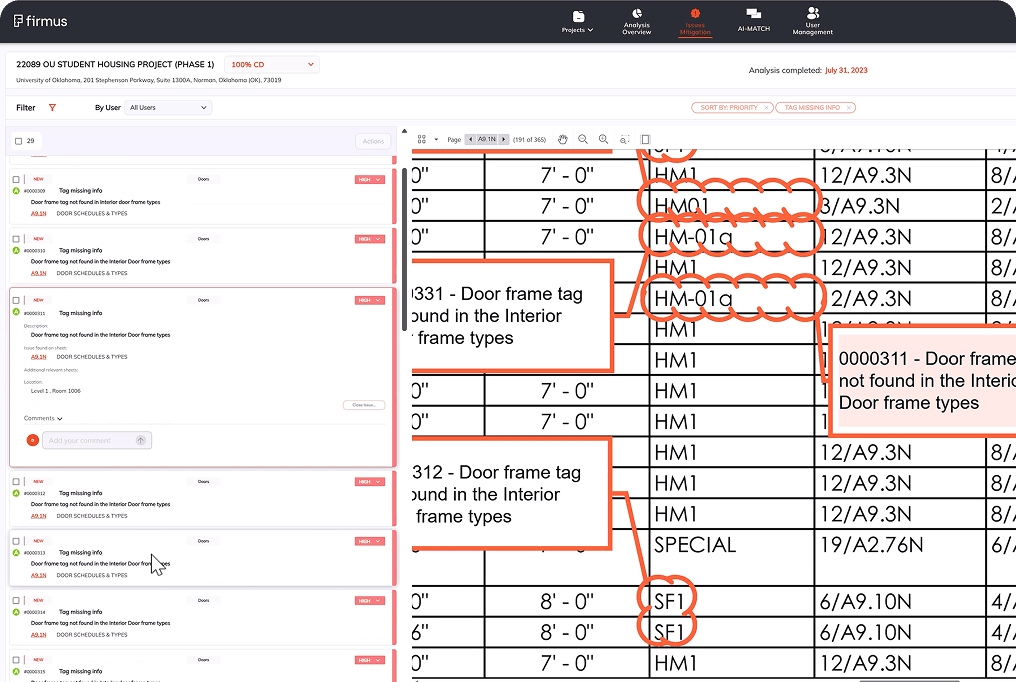Check the checkbox on issue #0000309

tap(15, 179)
